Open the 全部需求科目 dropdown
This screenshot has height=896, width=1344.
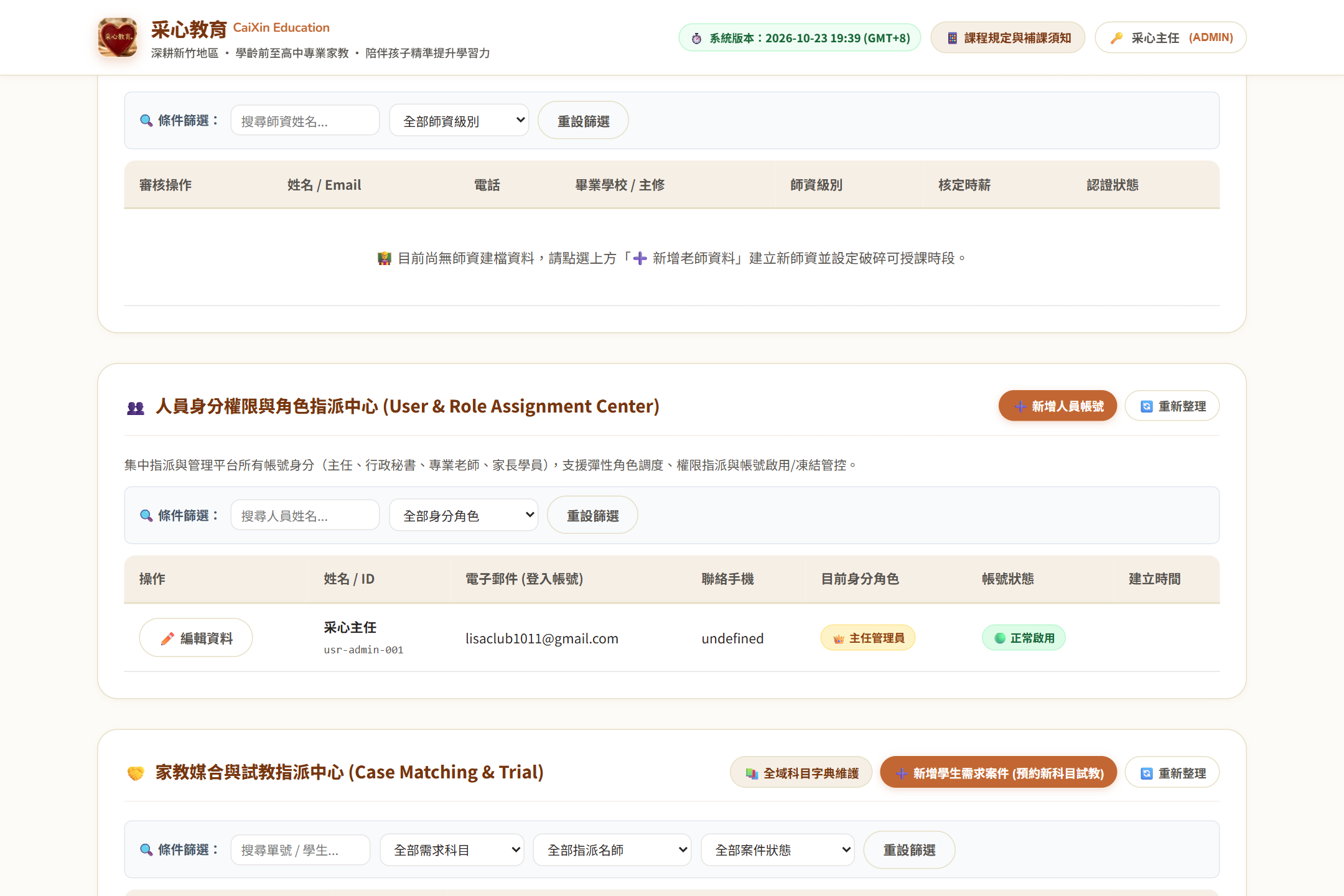[x=452, y=850]
